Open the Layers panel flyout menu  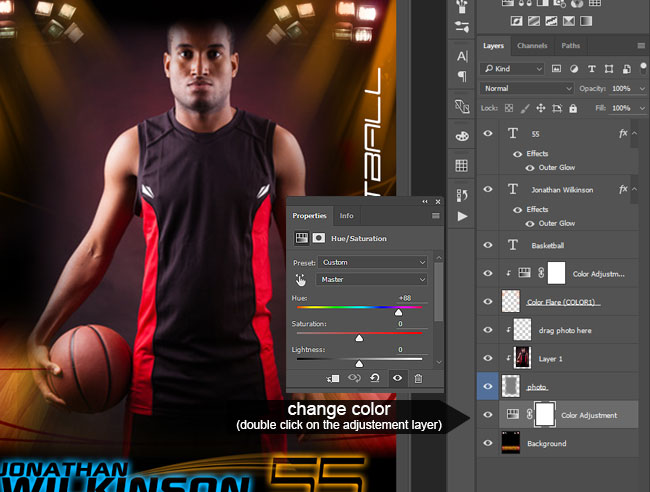point(641,46)
